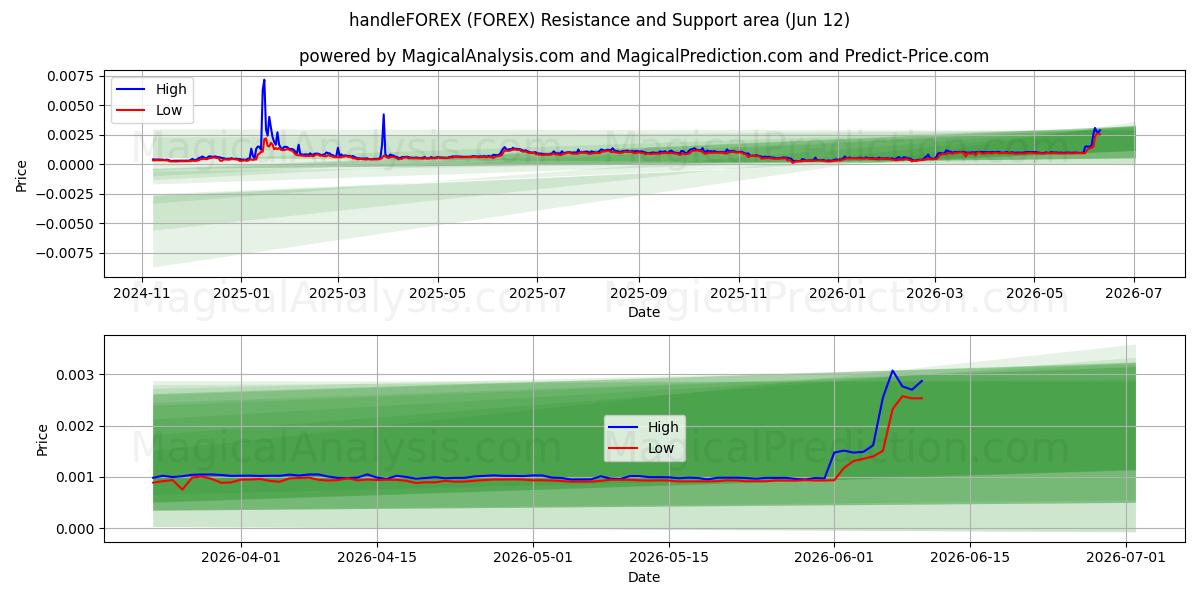
Task: Click the bottom chart x-axis label '2026-07-01'
Action: tap(1126, 560)
